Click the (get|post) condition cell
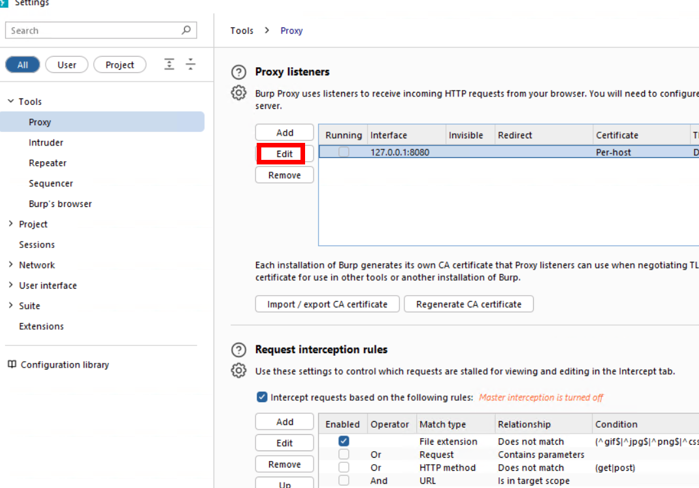 [615, 467]
